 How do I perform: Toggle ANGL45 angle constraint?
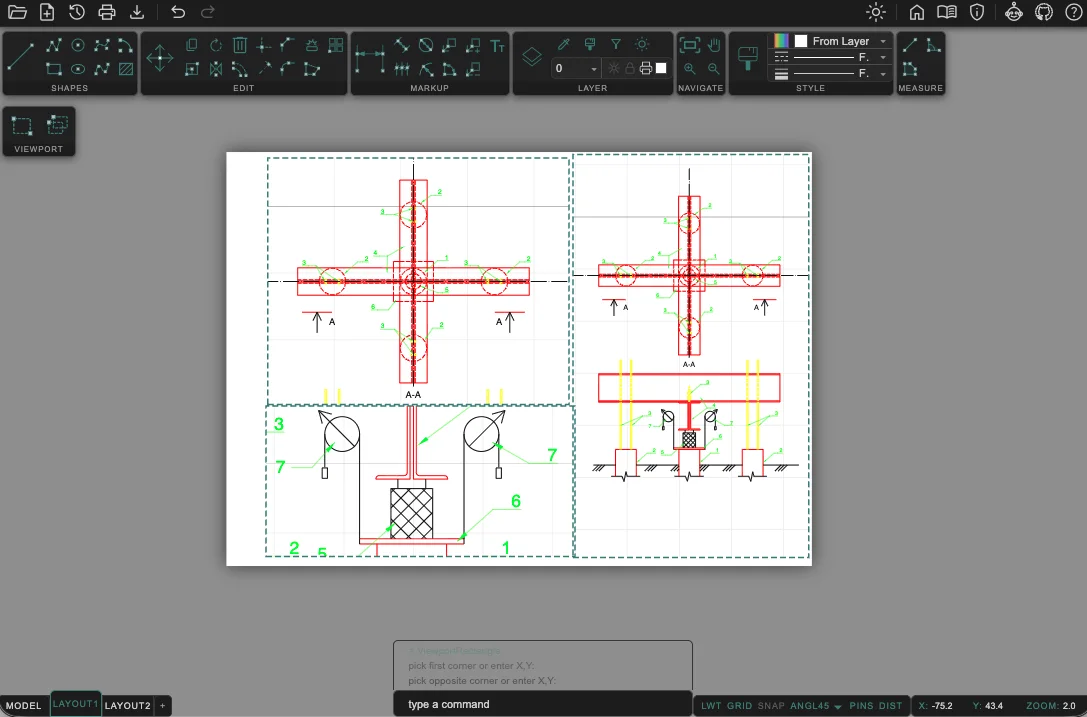(810, 705)
